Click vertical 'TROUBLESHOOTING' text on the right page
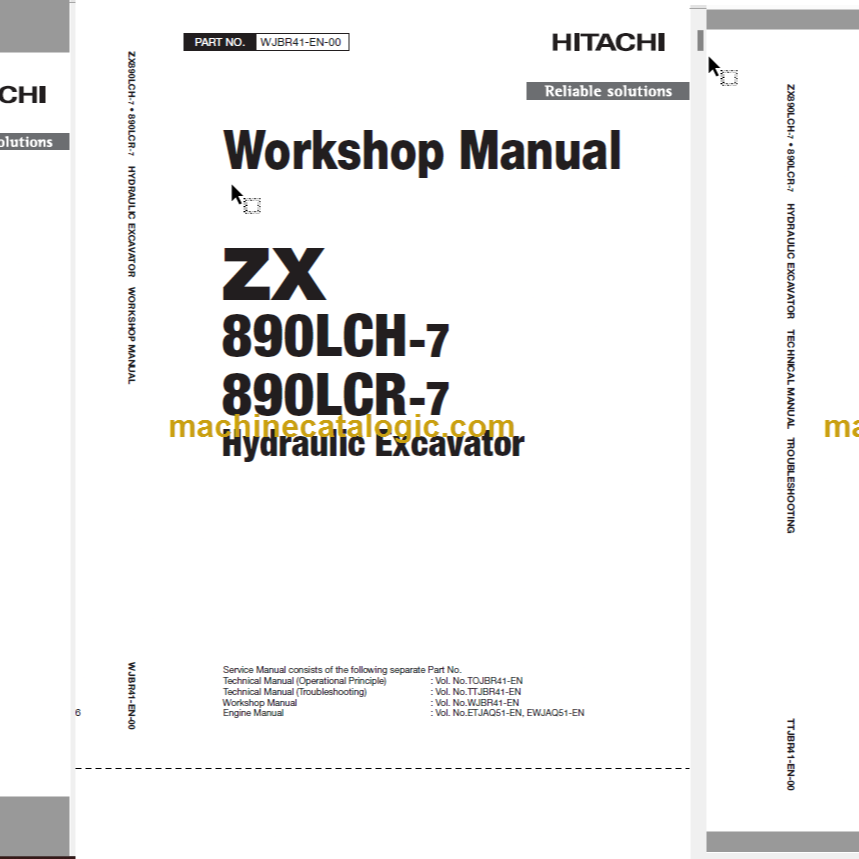This screenshot has width=859, height=859. click(791, 485)
